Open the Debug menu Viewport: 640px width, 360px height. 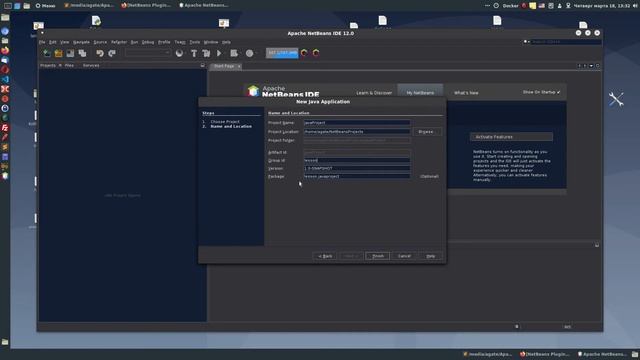click(148, 42)
